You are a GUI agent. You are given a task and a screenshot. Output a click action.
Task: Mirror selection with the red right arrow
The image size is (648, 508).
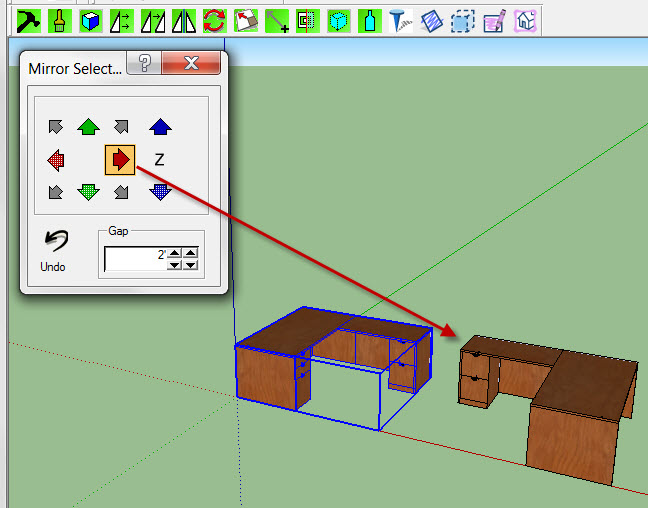(x=120, y=159)
